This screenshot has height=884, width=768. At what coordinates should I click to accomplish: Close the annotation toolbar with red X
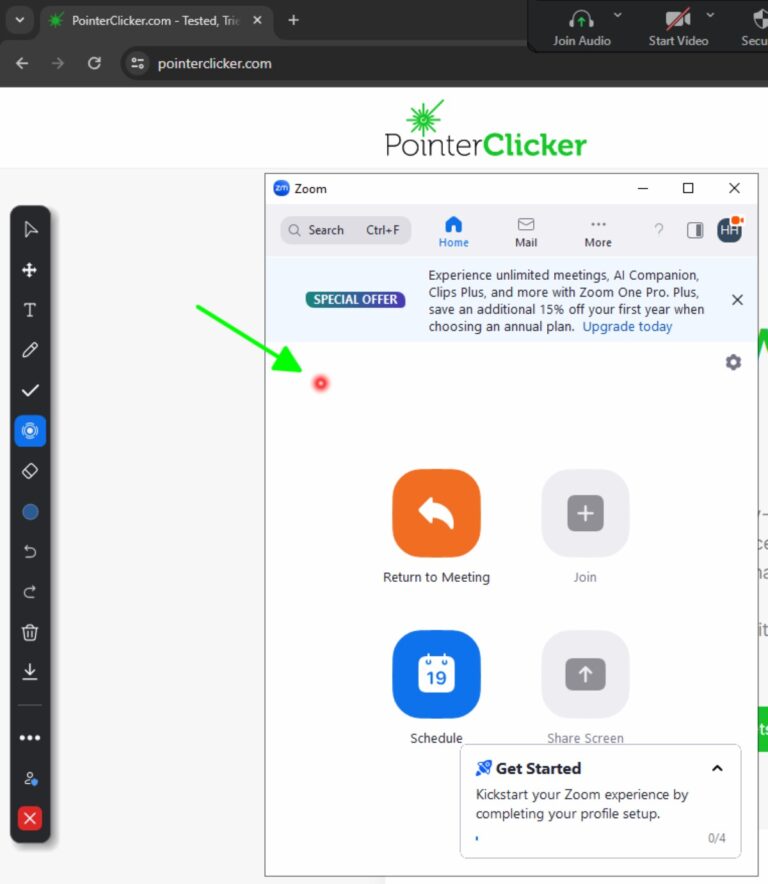(30, 818)
